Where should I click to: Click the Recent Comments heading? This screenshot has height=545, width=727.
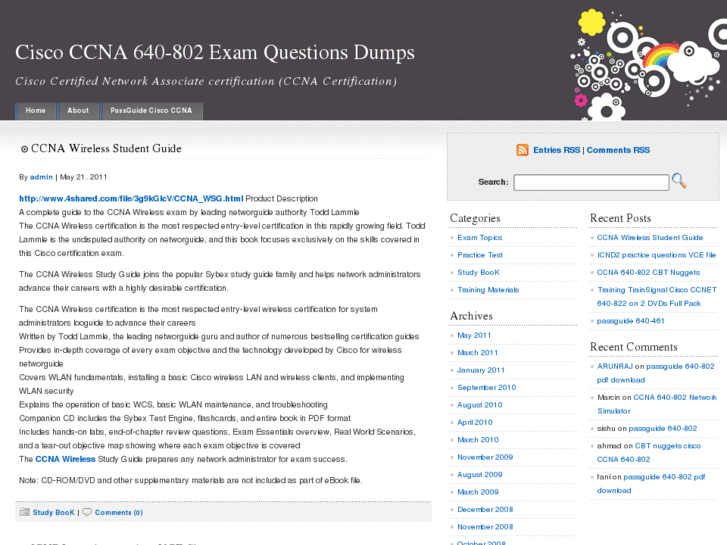pos(633,347)
